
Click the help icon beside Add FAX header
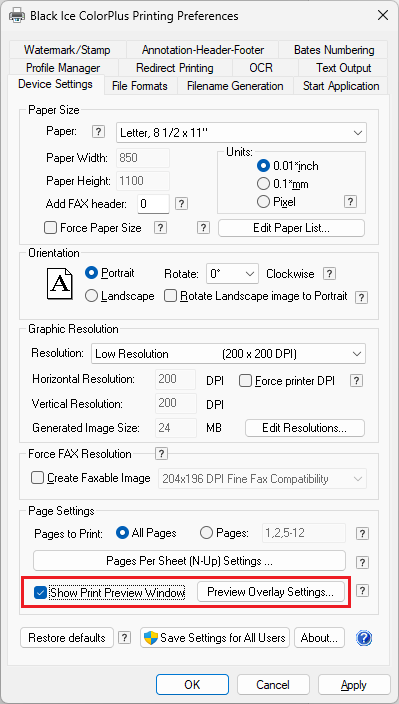click(x=181, y=203)
